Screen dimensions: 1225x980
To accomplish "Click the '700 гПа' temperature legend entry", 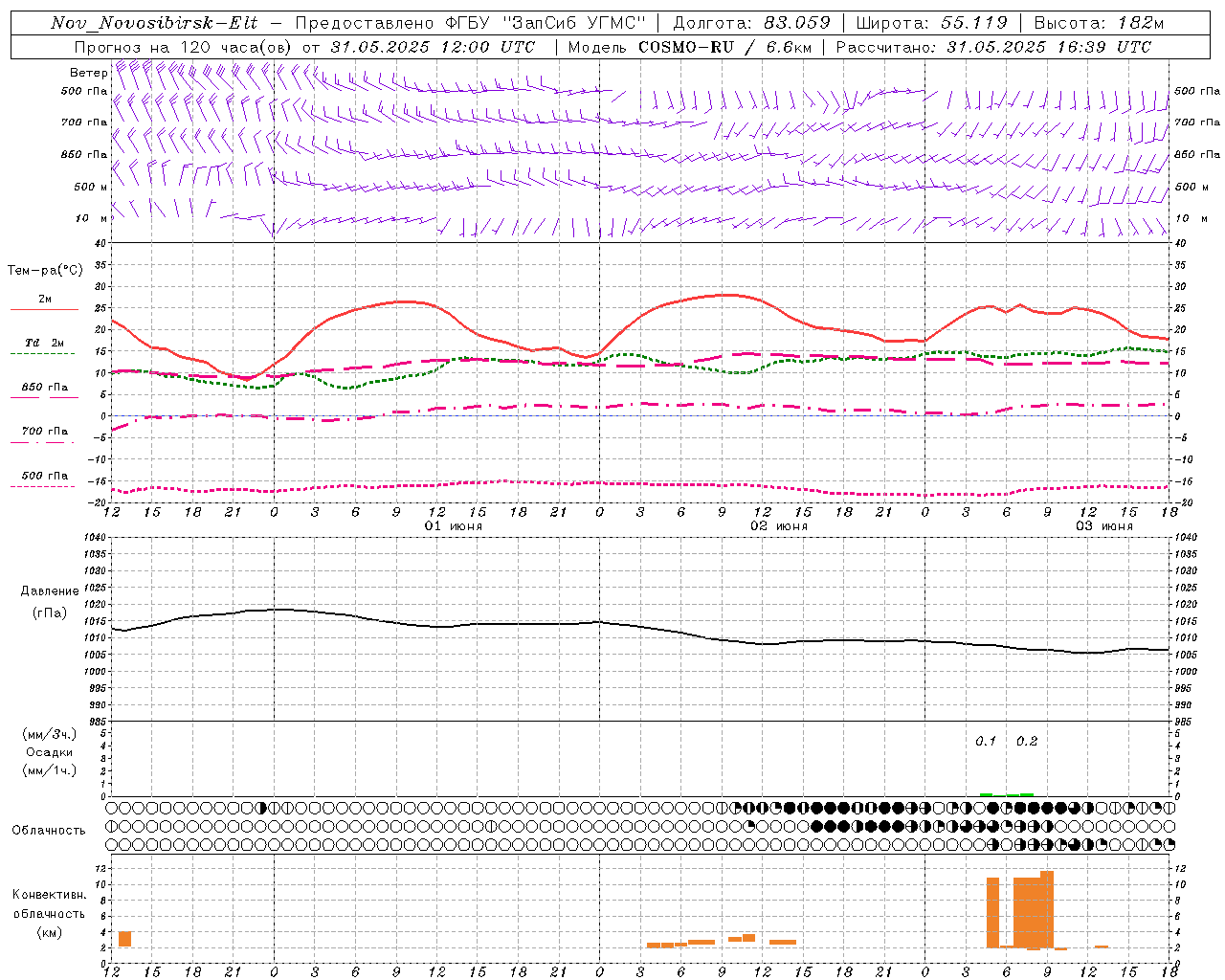I will point(44,432).
